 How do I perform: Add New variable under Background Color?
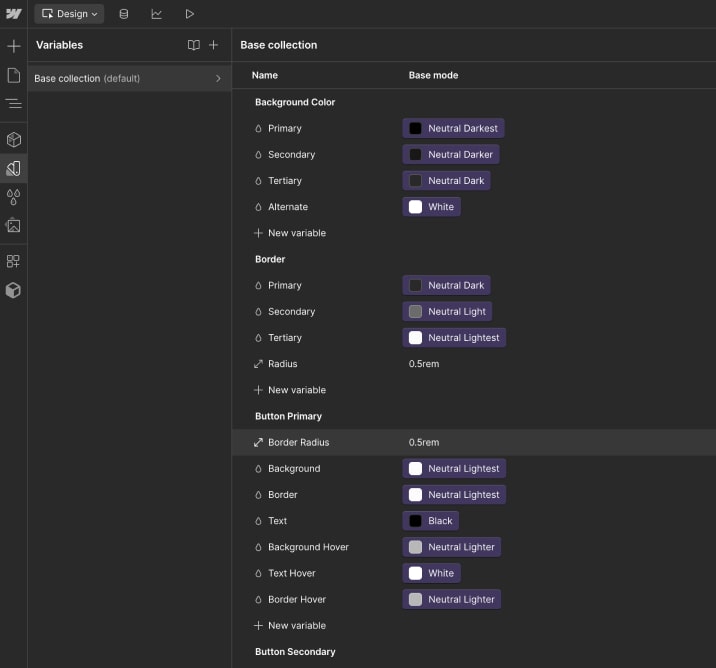(290, 233)
